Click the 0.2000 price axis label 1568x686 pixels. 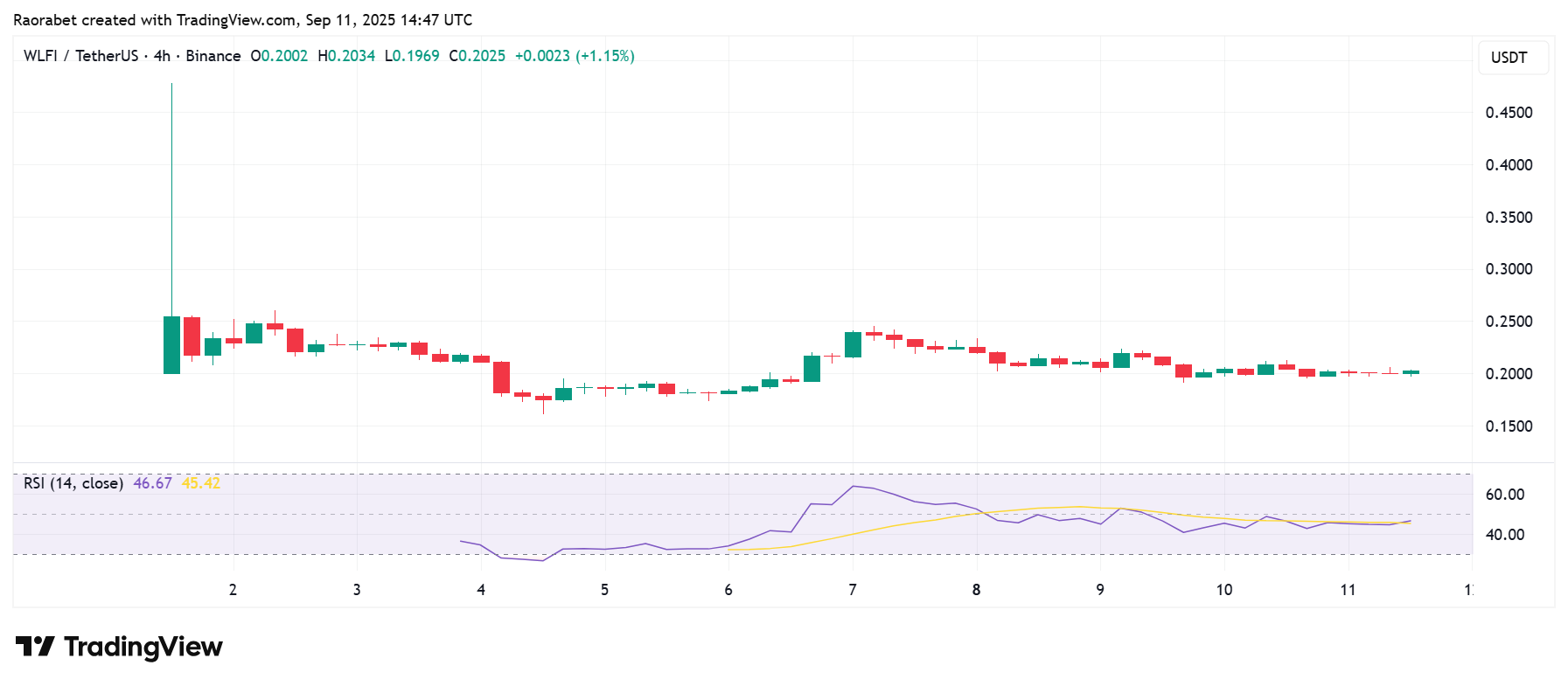click(x=1509, y=374)
